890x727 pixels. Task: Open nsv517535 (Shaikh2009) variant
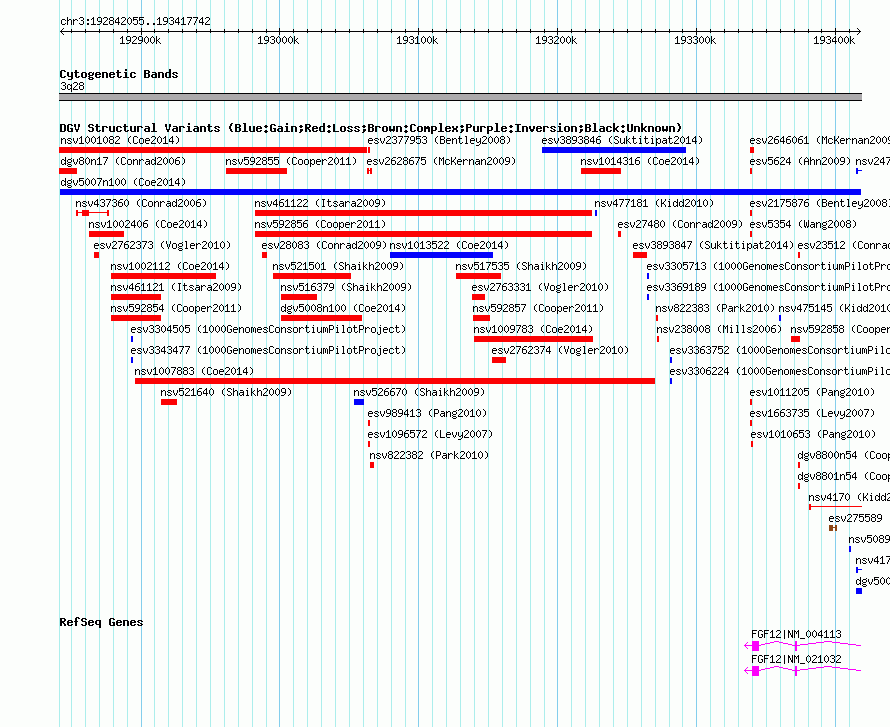tap(521, 266)
